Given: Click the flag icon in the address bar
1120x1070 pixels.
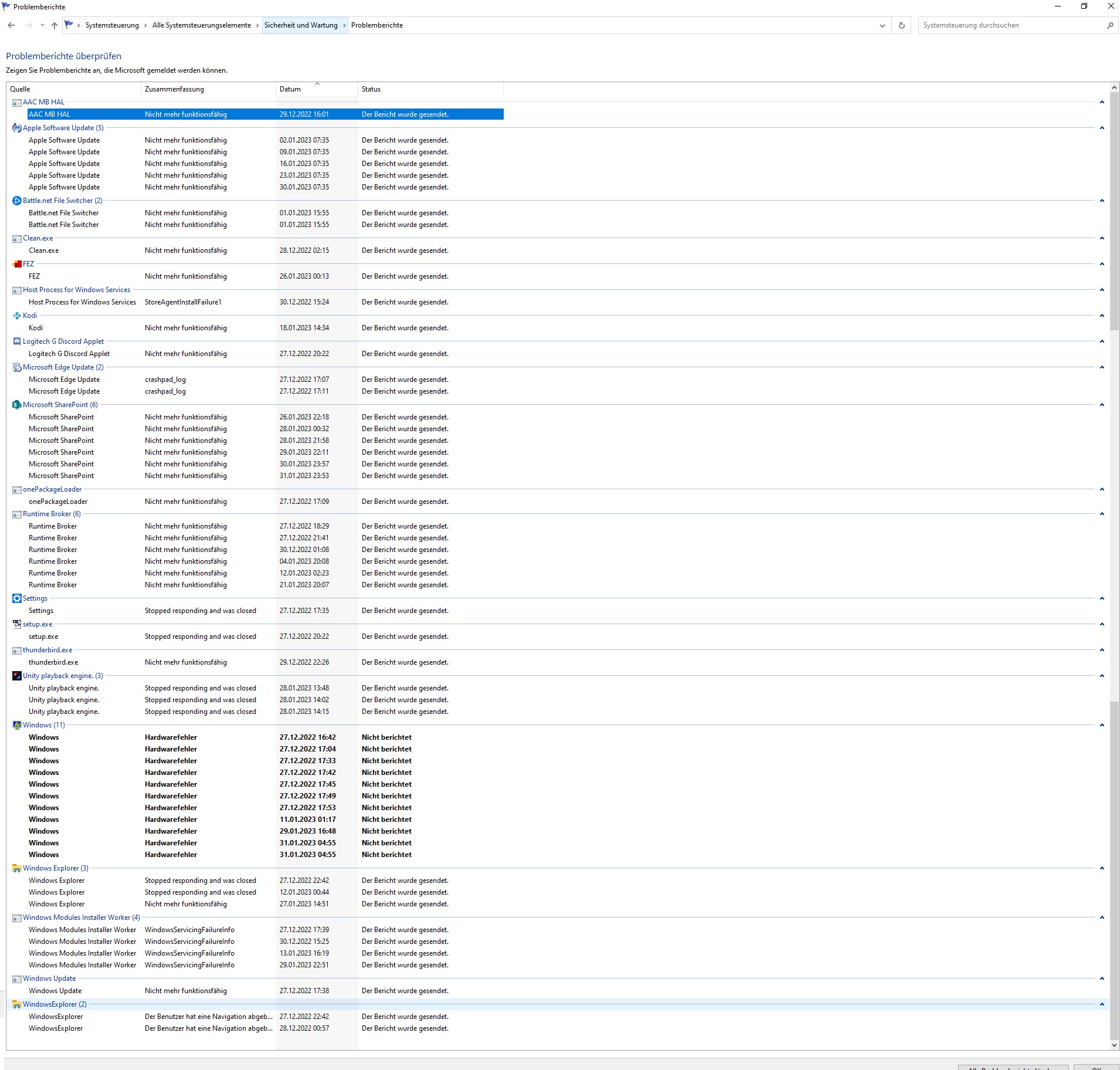Looking at the screenshot, I should (x=69, y=25).
